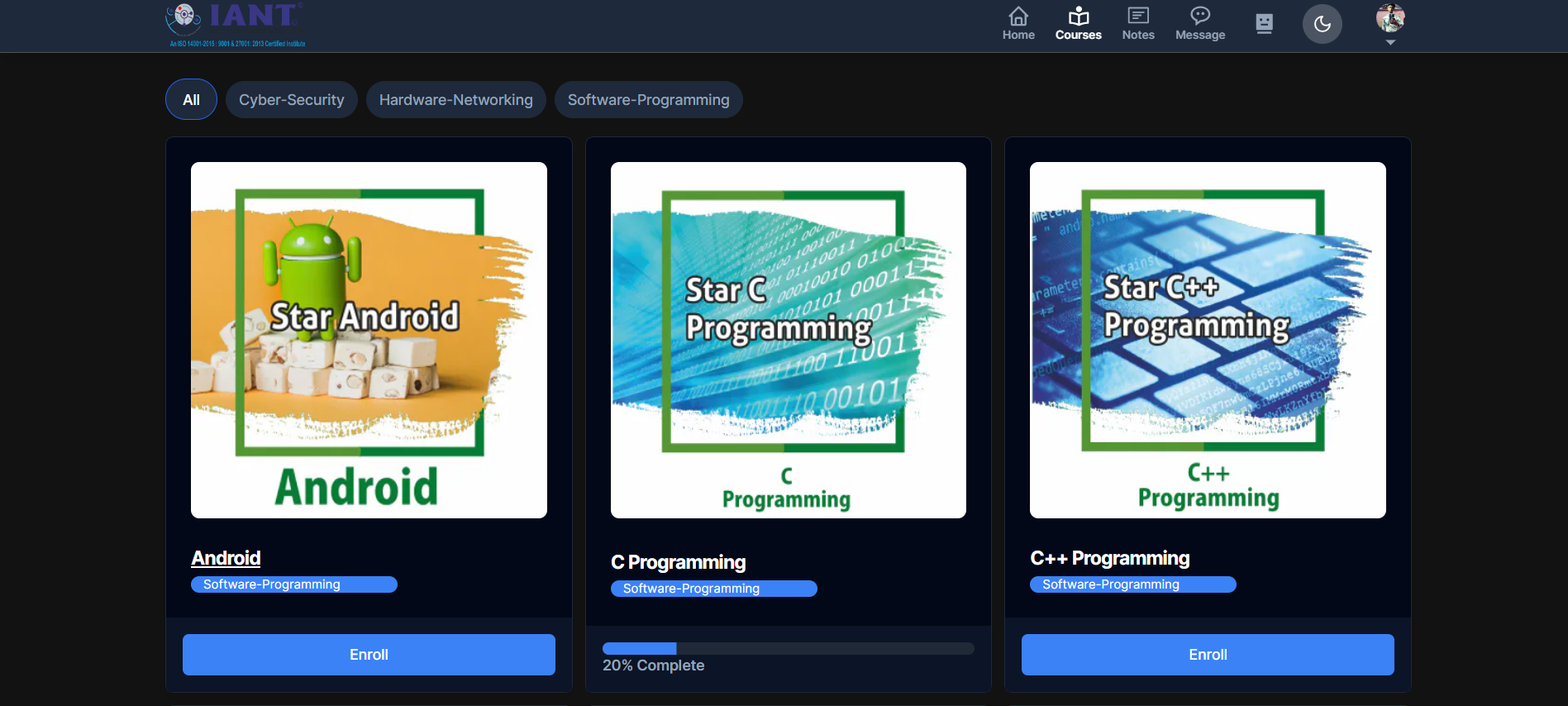This screenshot has width=1568, height=706.
Task: Open Message chat bubble icon
Action: coord(1200,23)
